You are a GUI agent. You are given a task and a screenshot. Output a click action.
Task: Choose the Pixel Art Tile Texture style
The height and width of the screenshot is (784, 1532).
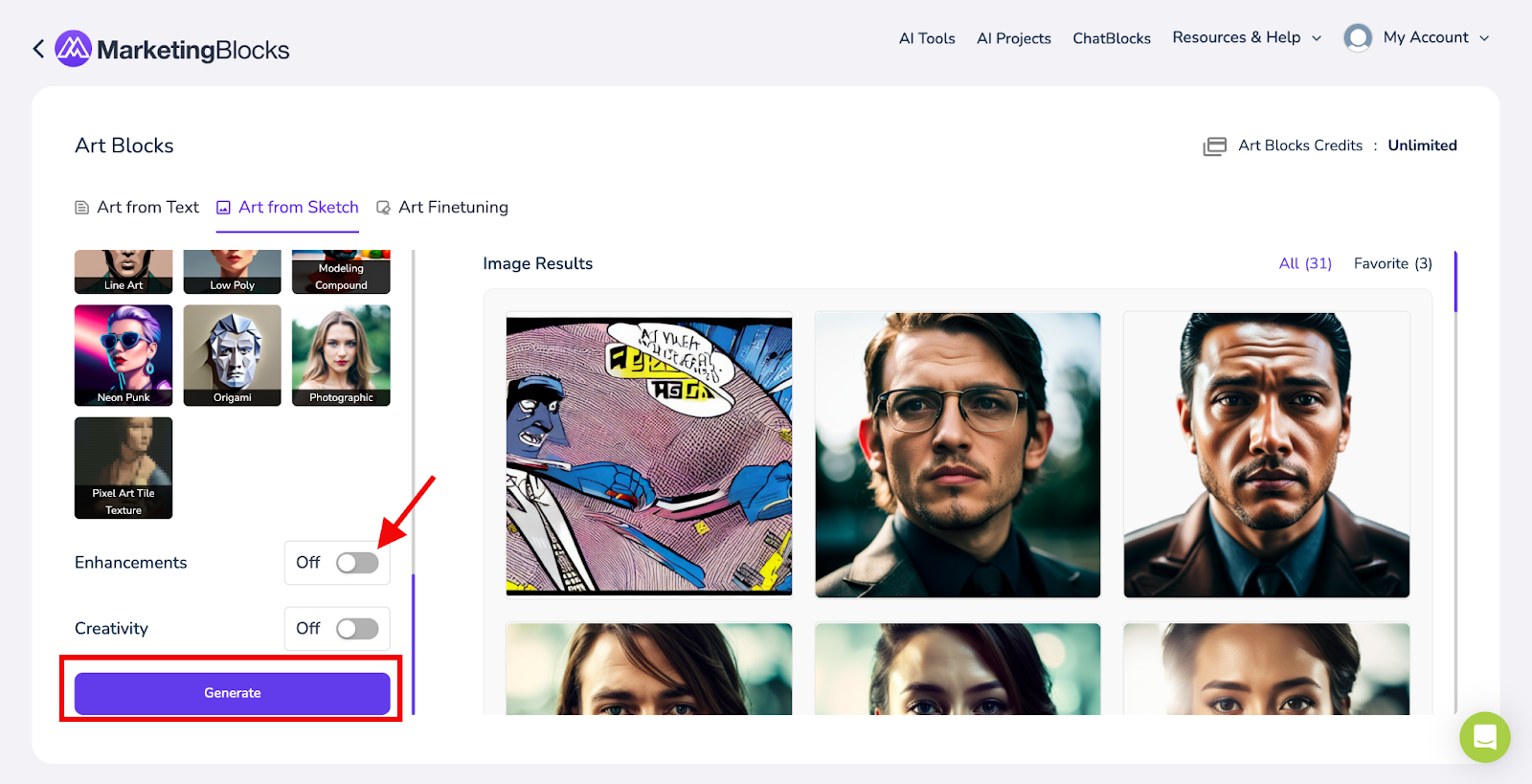(124, 468)
